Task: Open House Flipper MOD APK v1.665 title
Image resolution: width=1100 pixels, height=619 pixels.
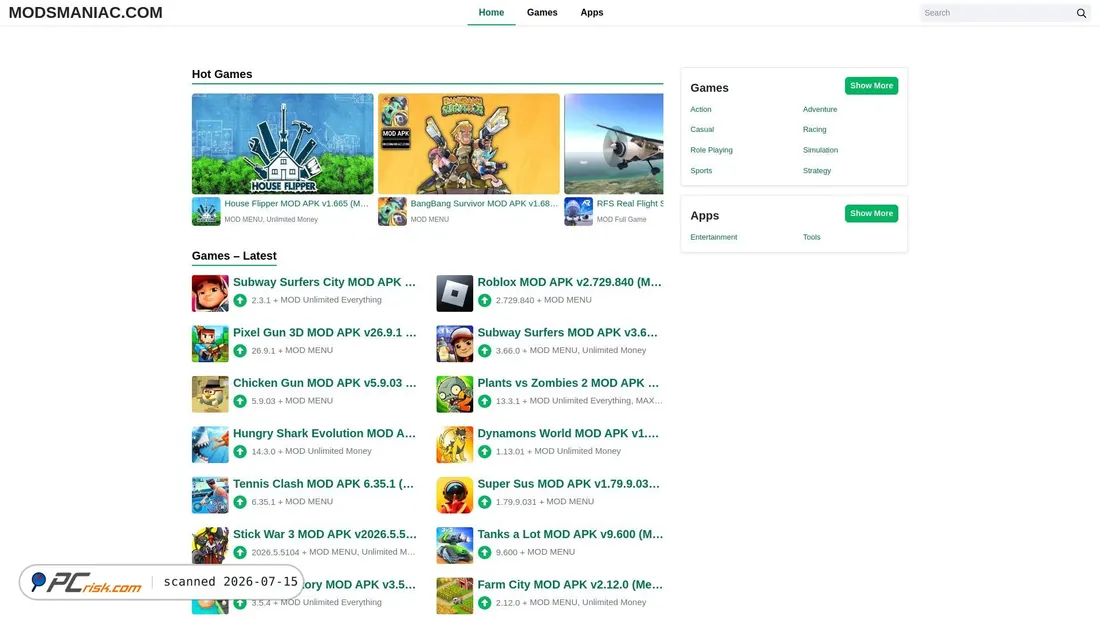Action: point(296,204)
